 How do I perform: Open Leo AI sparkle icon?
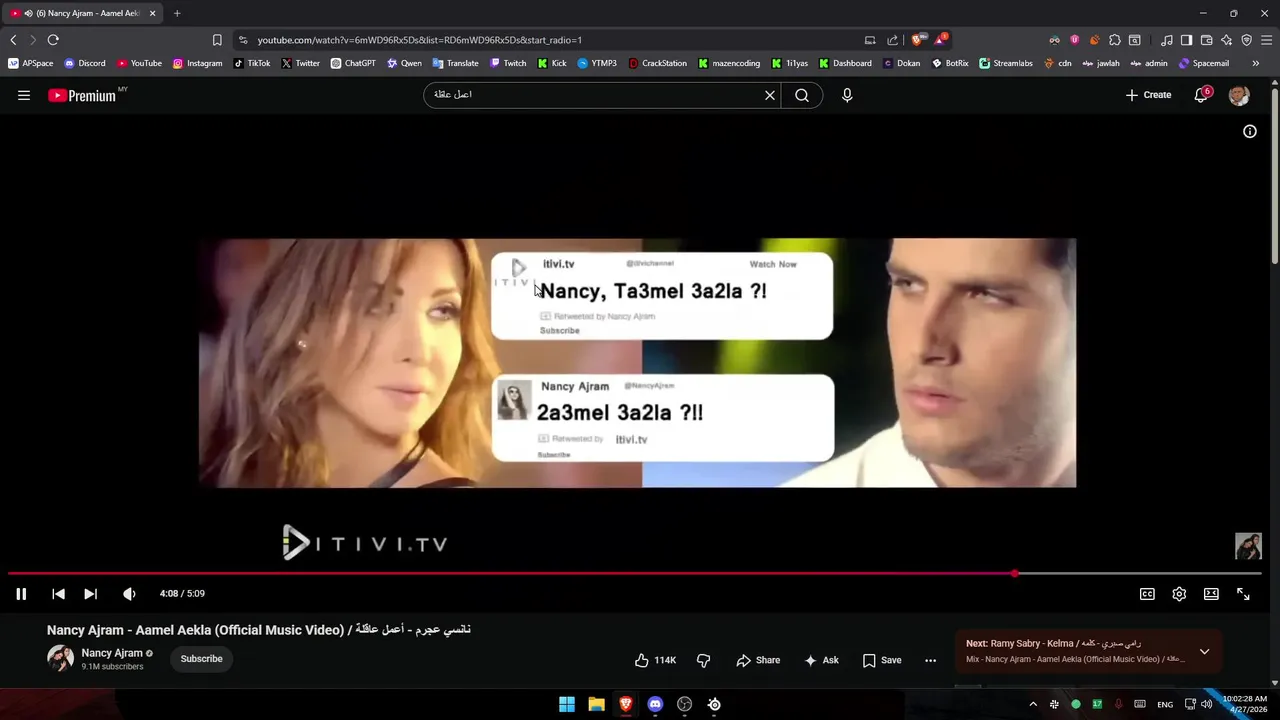[1227, 40]
